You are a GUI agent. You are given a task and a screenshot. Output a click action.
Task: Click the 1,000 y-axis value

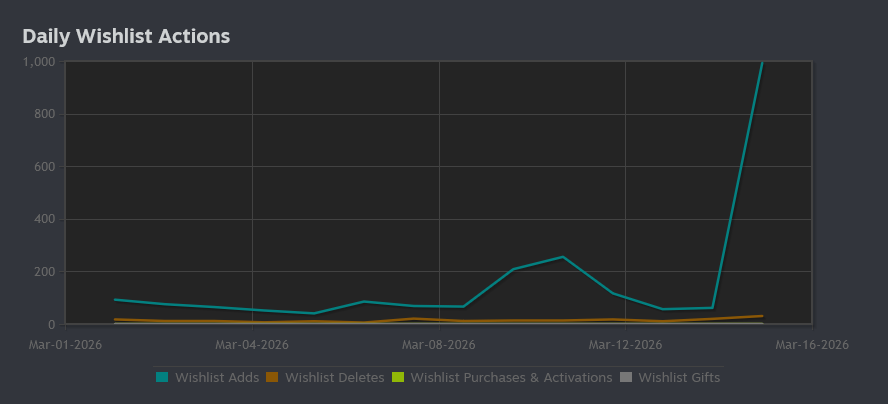point(39,62)
